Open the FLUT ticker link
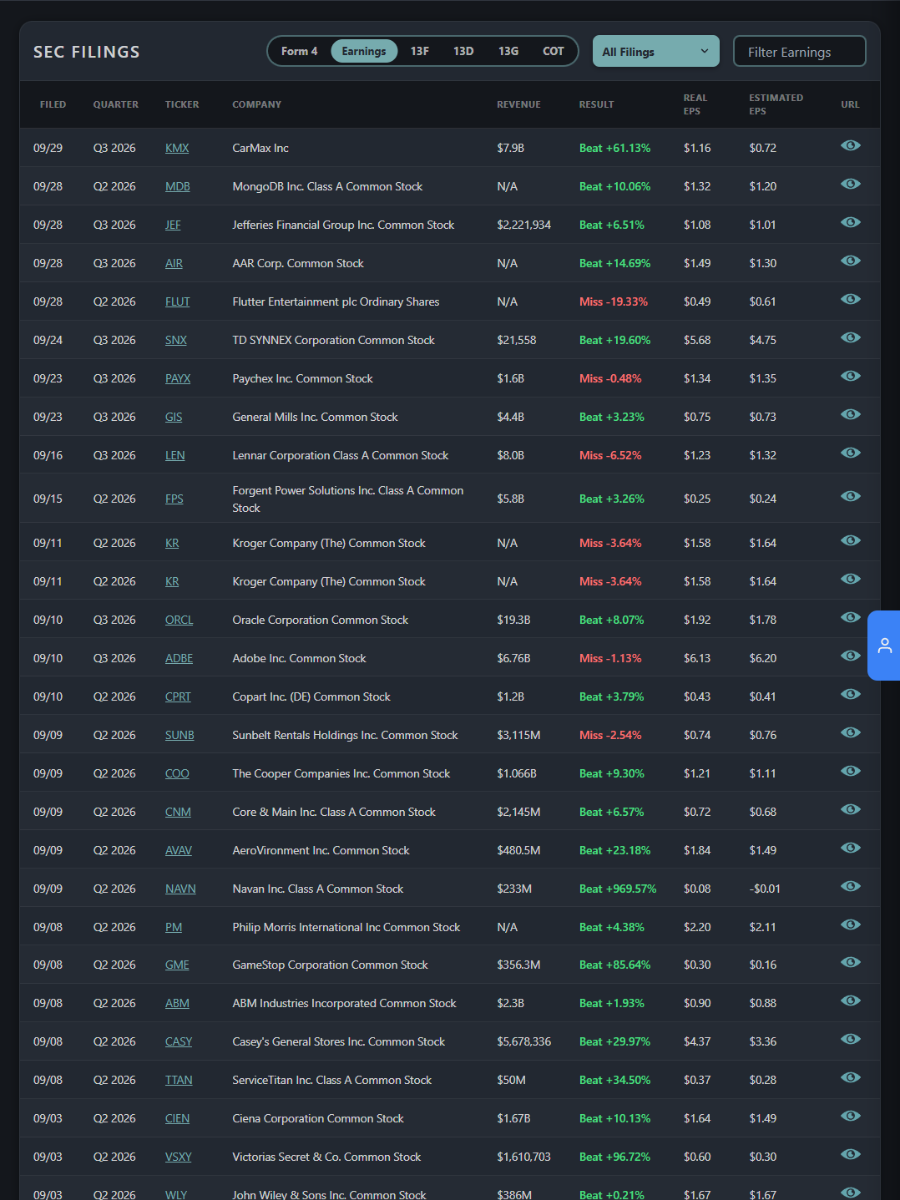This screenshot has width=900, height=1200. click(x=177, y=302)
